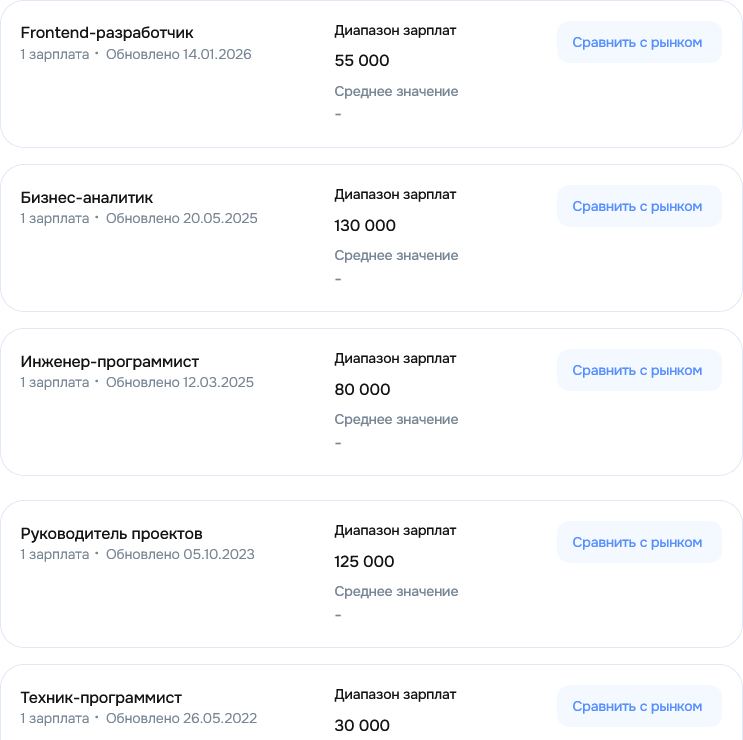Open the Инженер-программист position title

[x=109, y=361]
